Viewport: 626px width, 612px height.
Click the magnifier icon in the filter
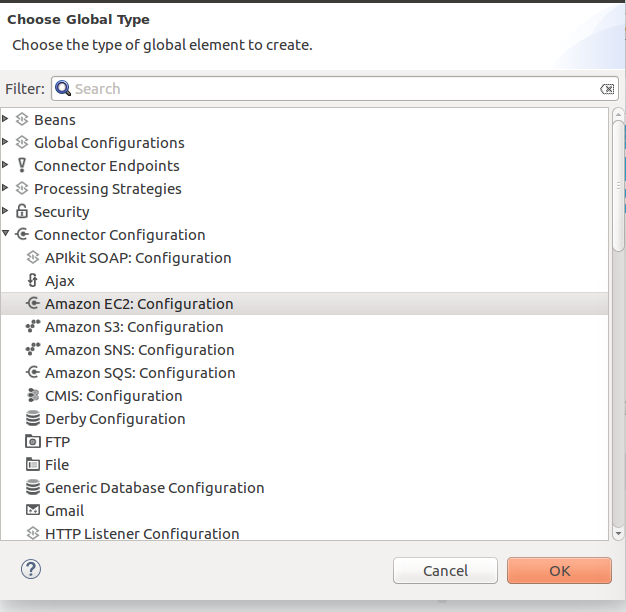[63, 88]
